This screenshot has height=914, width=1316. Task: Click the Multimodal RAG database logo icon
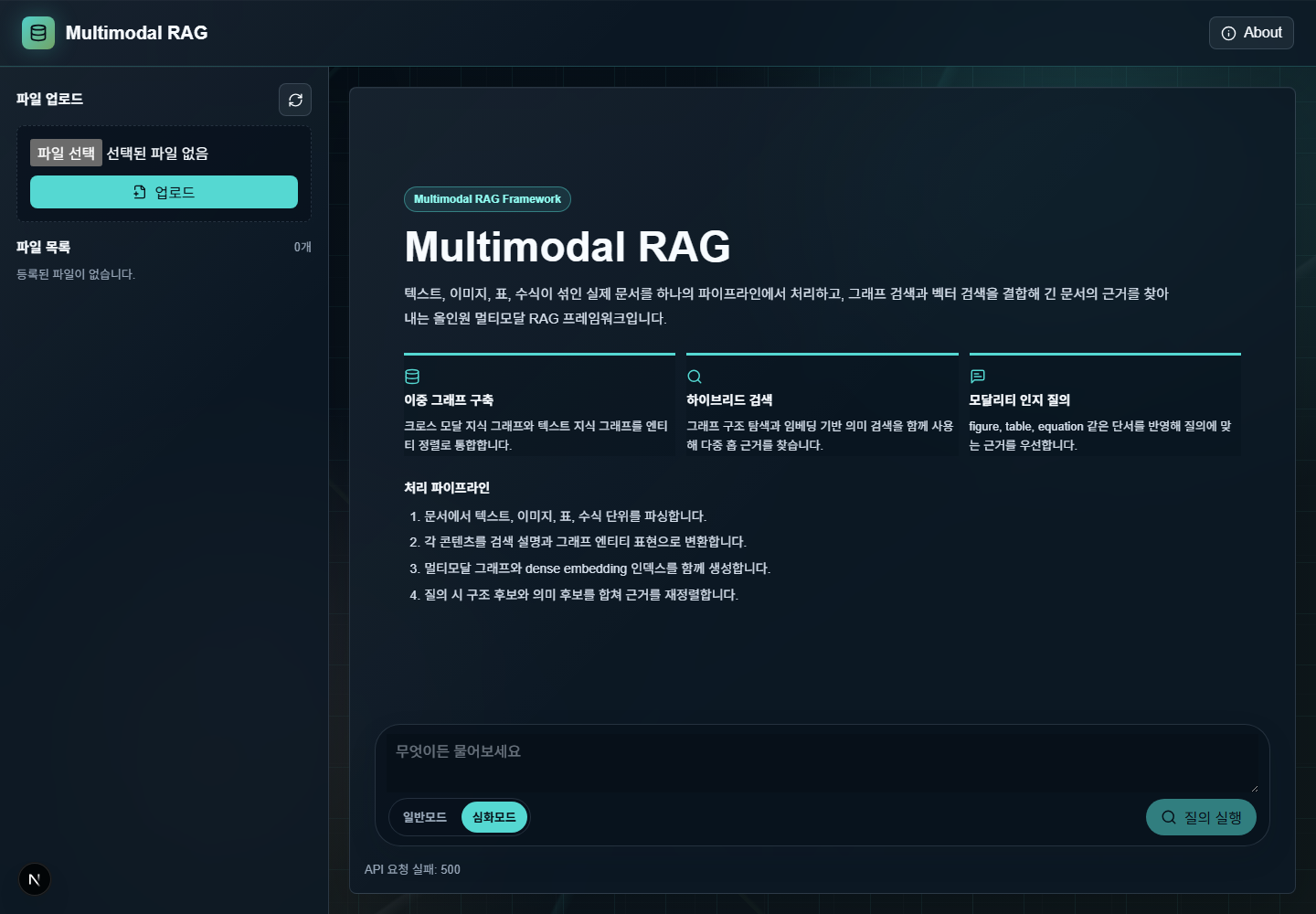click(x=38, y=33)
